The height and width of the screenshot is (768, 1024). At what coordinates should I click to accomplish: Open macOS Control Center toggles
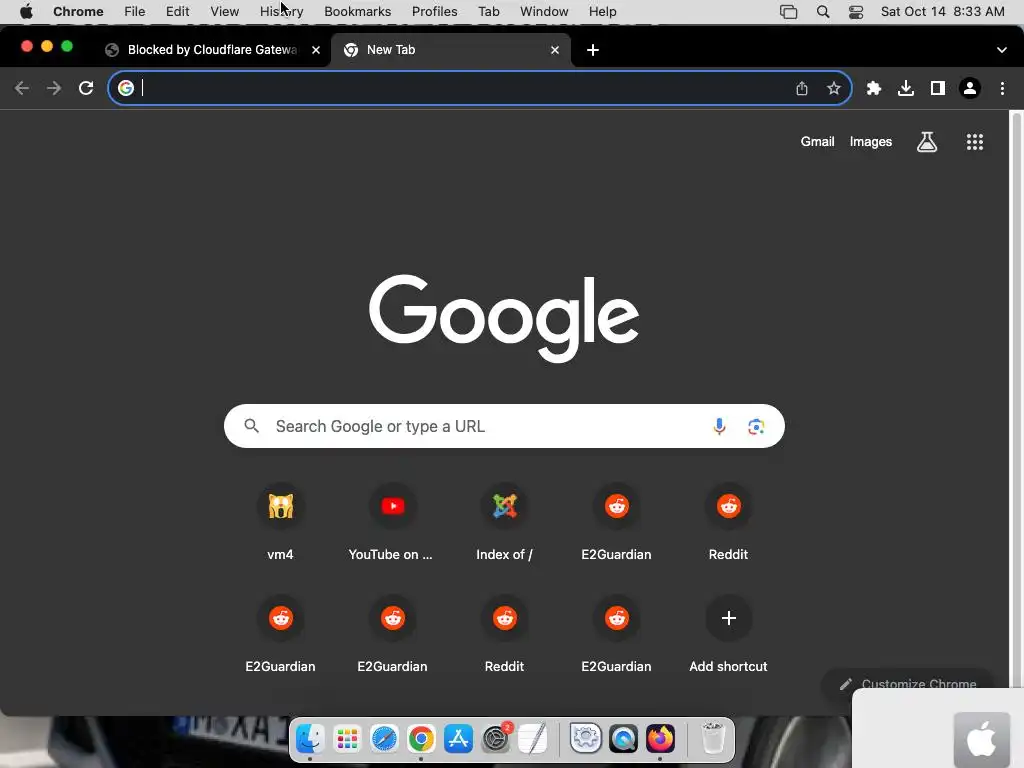click(856, 12)
